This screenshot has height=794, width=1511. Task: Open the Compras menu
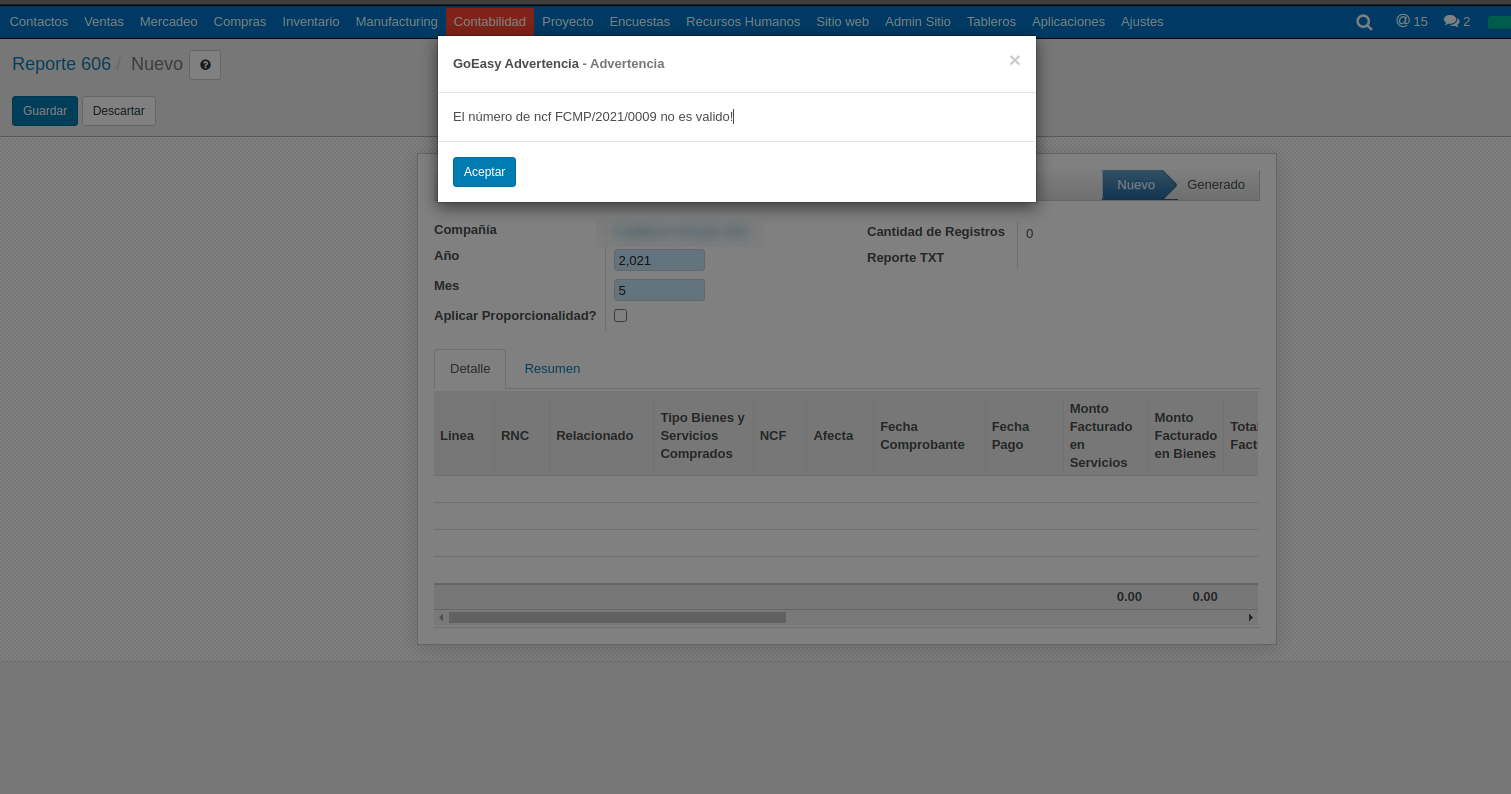click(240, 21)
